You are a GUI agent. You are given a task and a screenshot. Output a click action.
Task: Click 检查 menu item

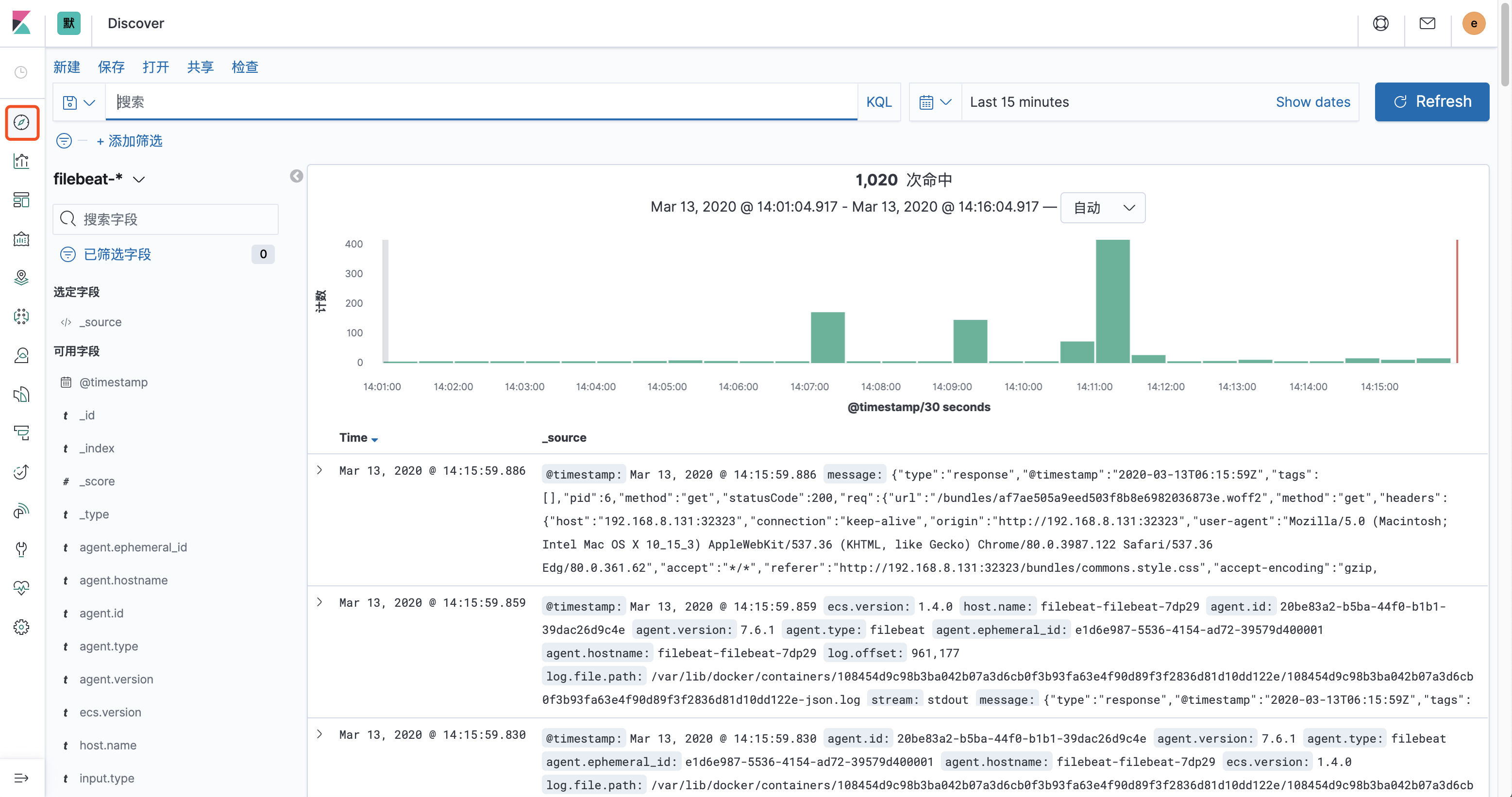click(x=245, y=67)
